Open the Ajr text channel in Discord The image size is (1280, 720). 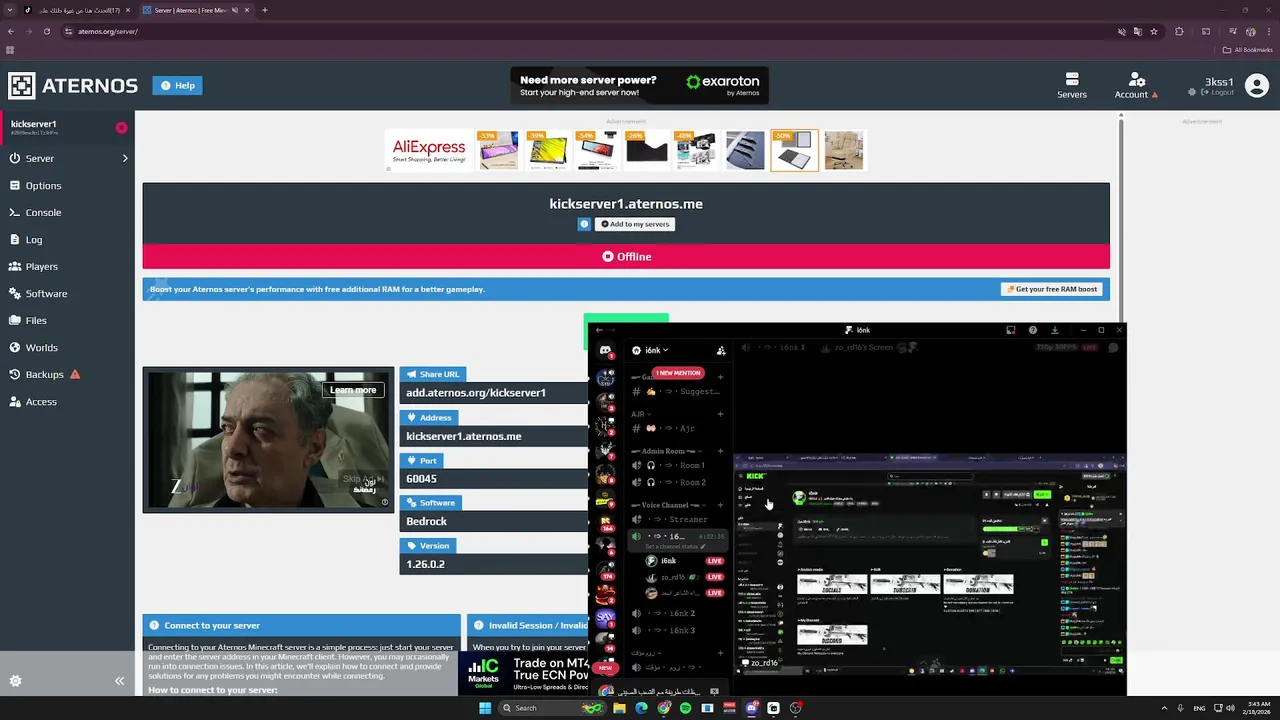click(678, 429)
